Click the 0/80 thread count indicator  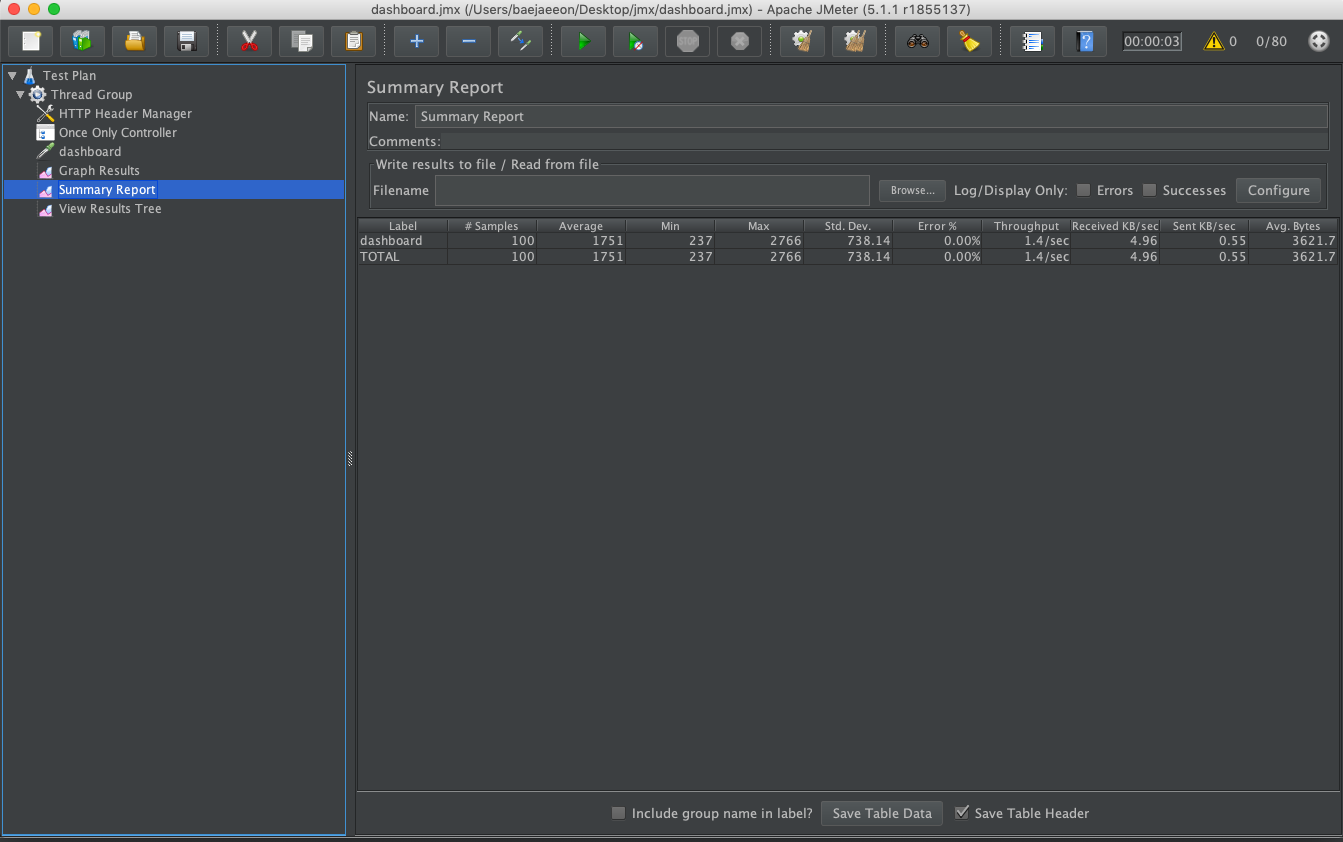1271,41
